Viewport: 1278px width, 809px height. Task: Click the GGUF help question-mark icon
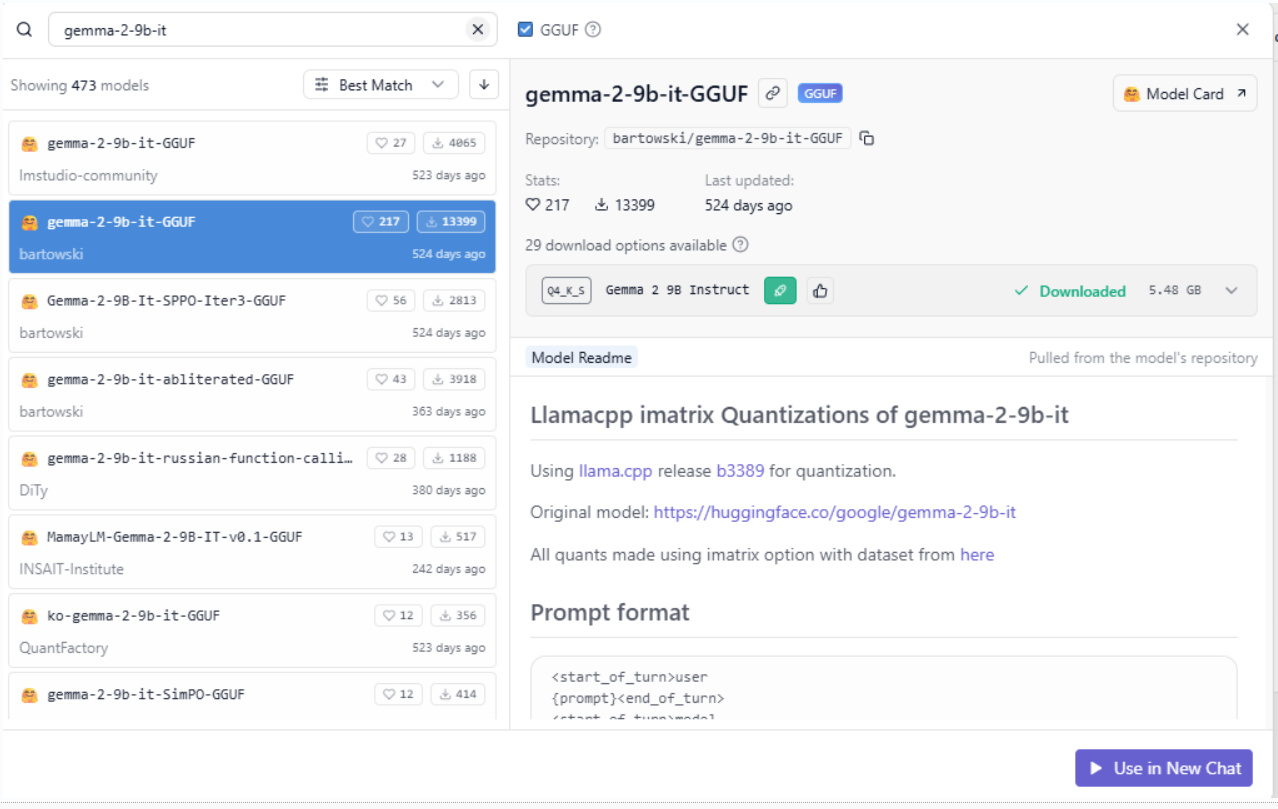(593, 29)
